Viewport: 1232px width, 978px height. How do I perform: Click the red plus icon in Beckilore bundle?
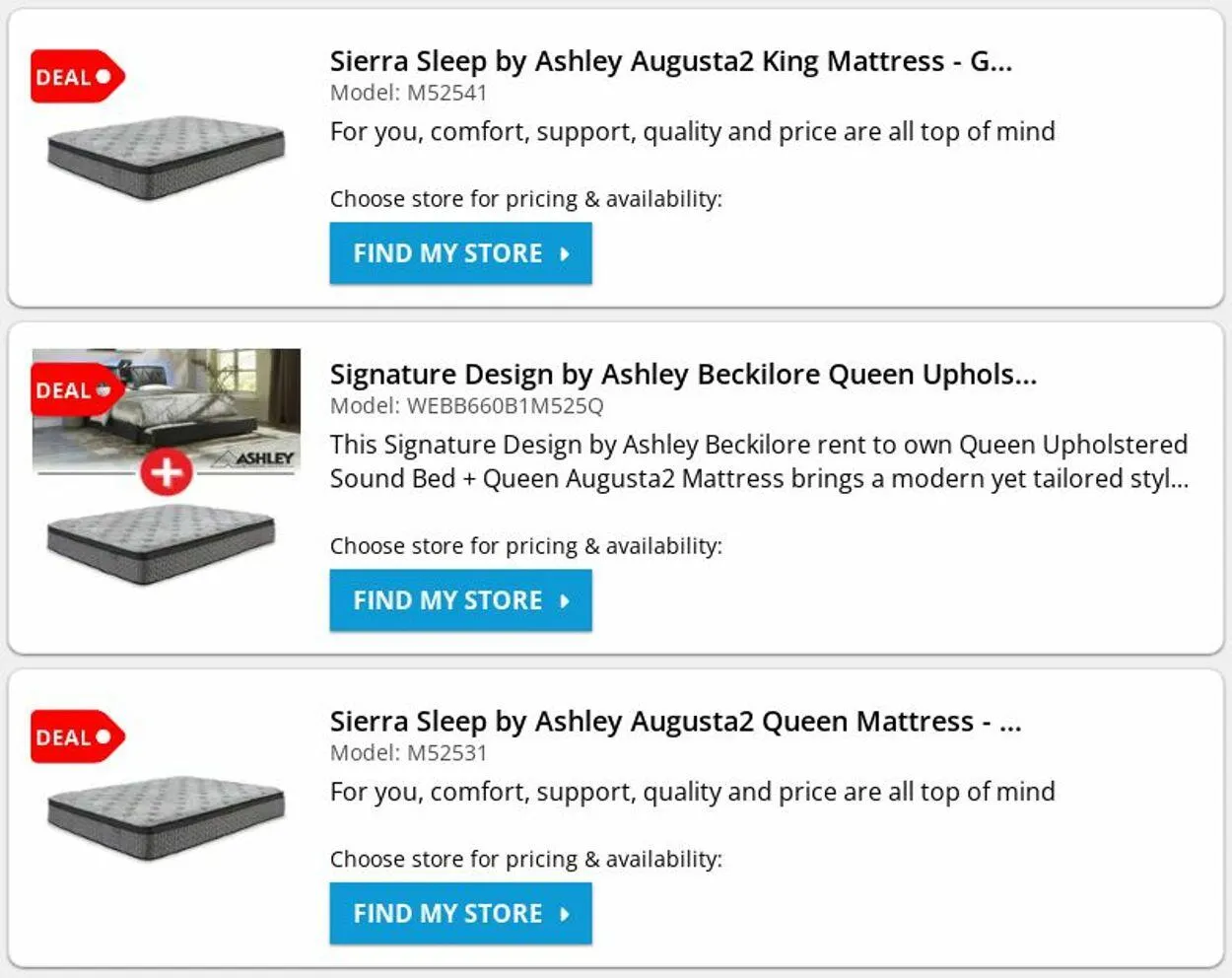point(166,472)
